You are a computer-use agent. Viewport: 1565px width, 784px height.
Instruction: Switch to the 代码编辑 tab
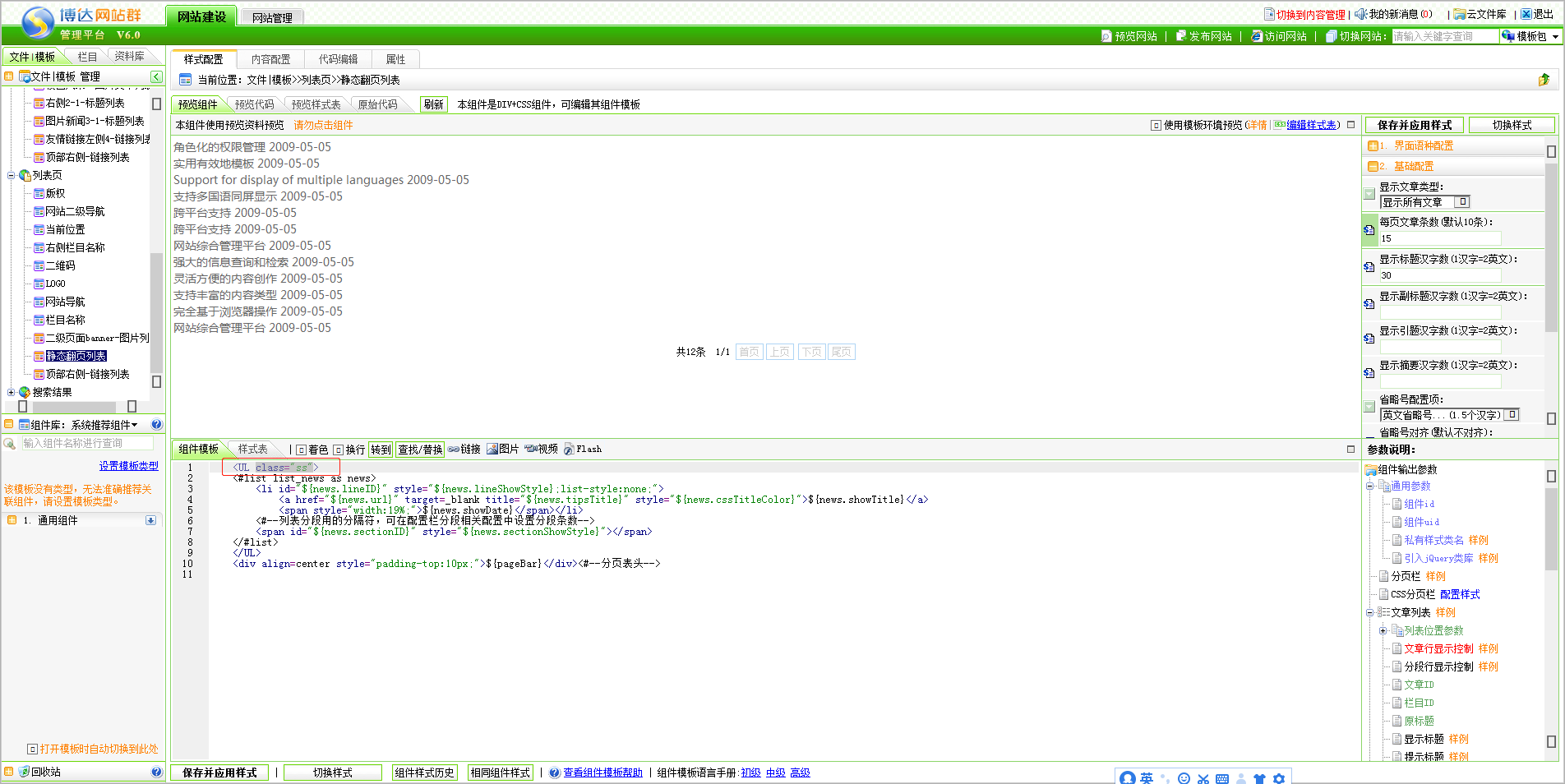[x=338, y=59]
